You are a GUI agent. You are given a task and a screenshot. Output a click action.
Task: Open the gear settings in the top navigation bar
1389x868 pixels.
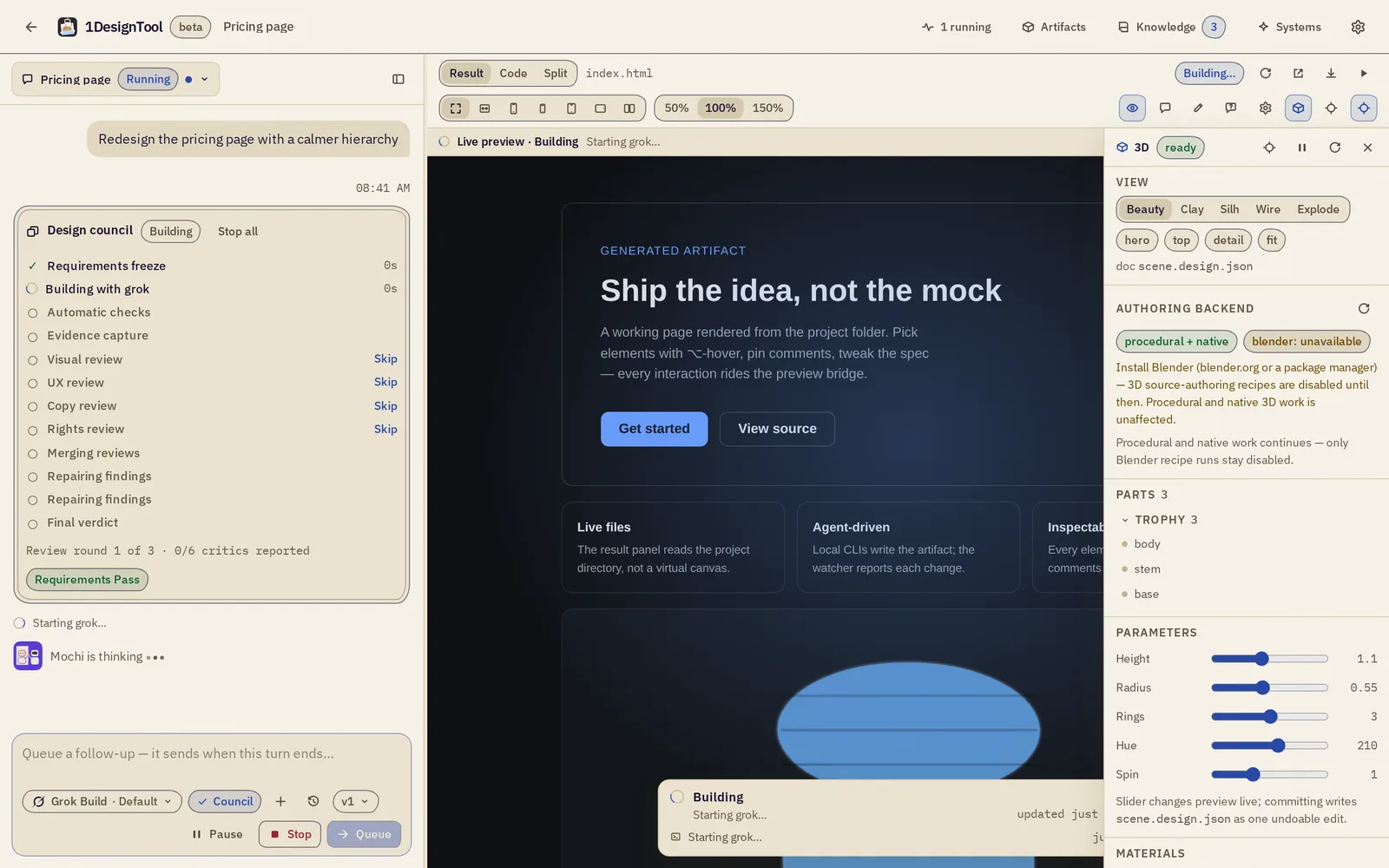[x=1358, y=27]
